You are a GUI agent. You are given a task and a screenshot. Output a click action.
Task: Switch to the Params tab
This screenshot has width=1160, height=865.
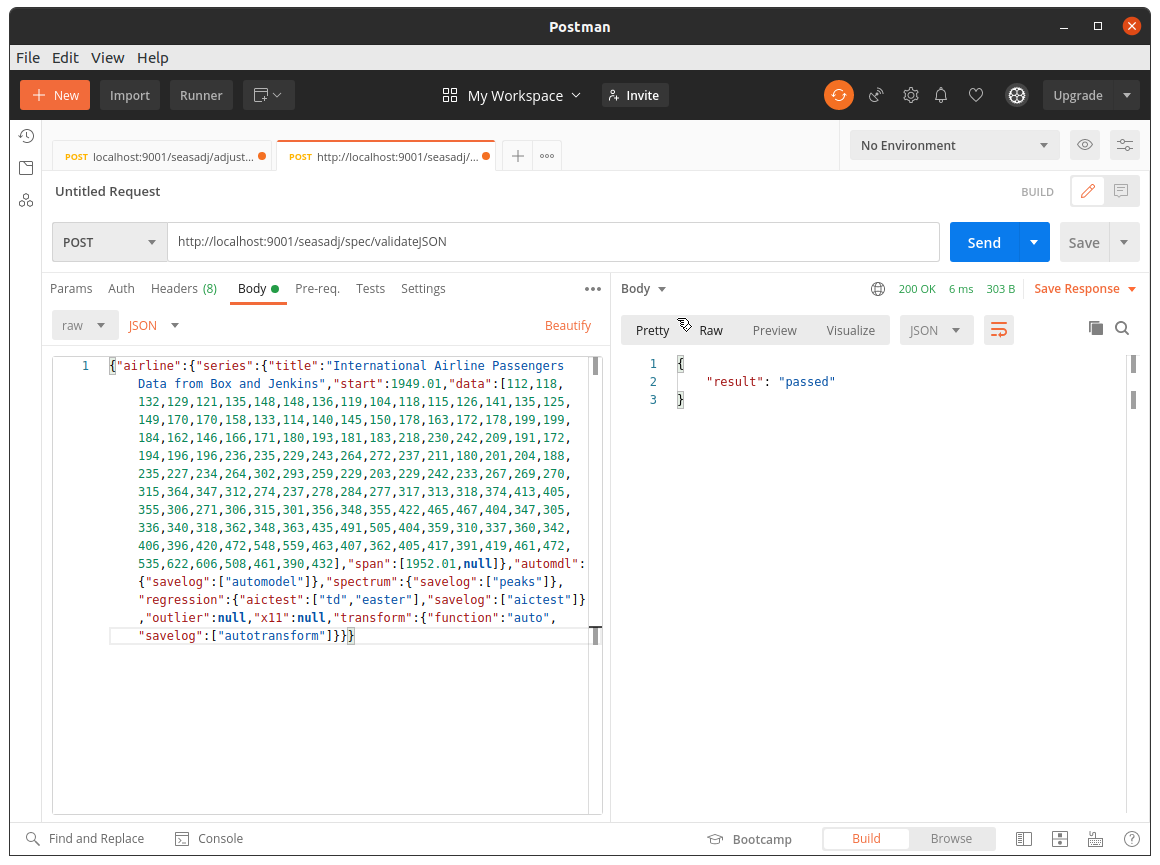(x=71, y=289)
